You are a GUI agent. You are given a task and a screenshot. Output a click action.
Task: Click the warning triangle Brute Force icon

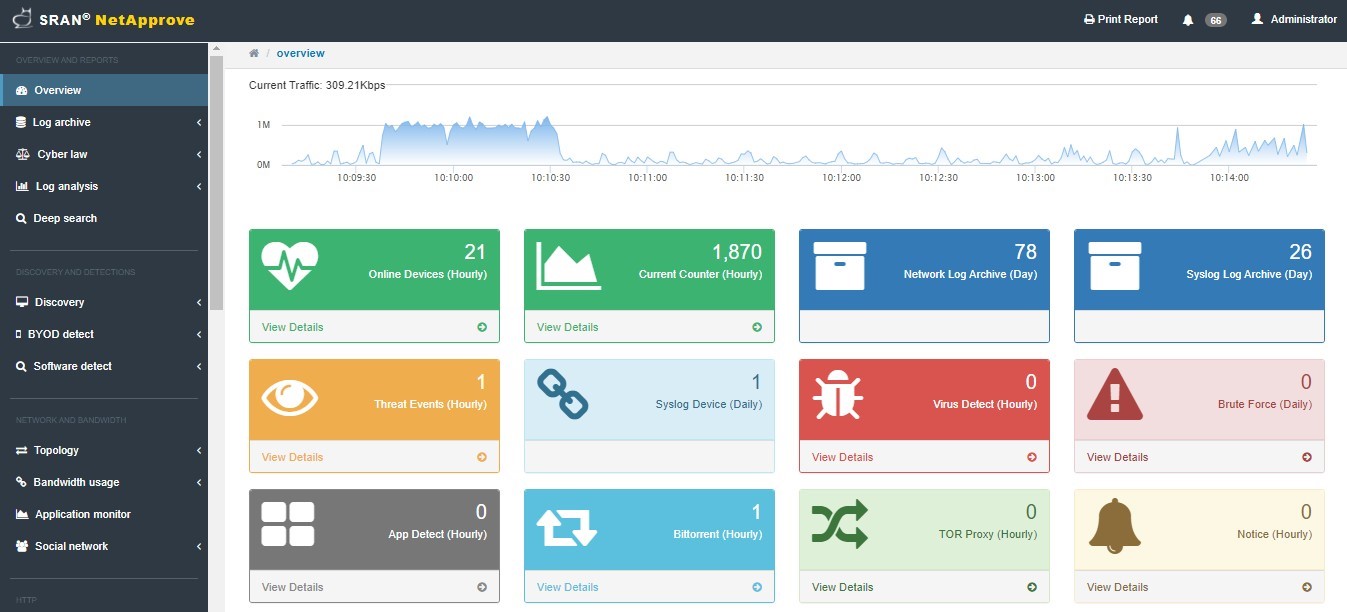tap(1114, 395)
